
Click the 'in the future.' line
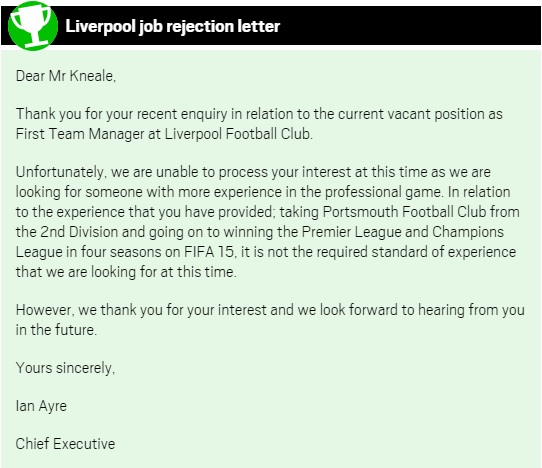tap(56, 329)
